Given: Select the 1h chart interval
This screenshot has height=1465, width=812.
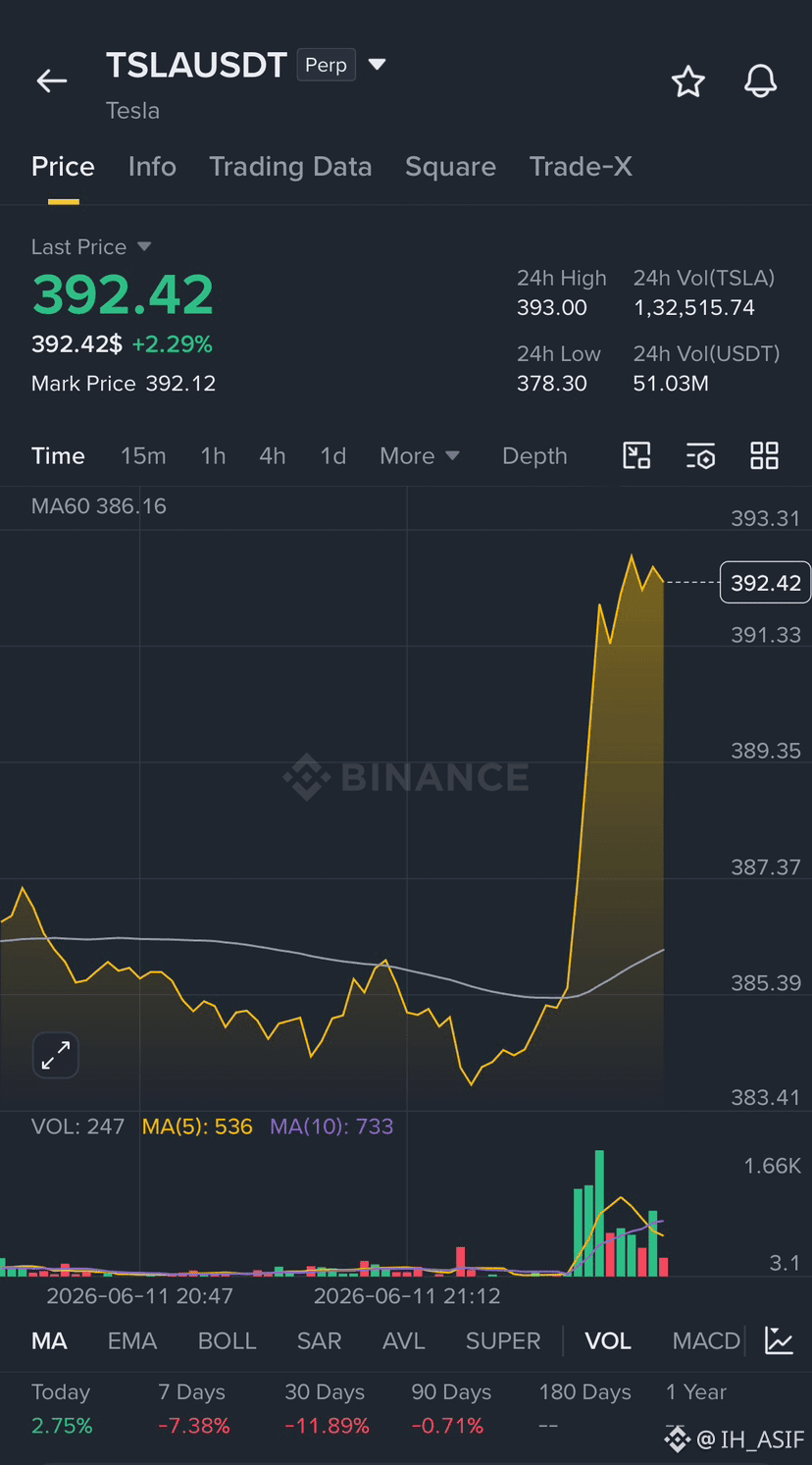Looking at the screenshot, I should 213,455.
